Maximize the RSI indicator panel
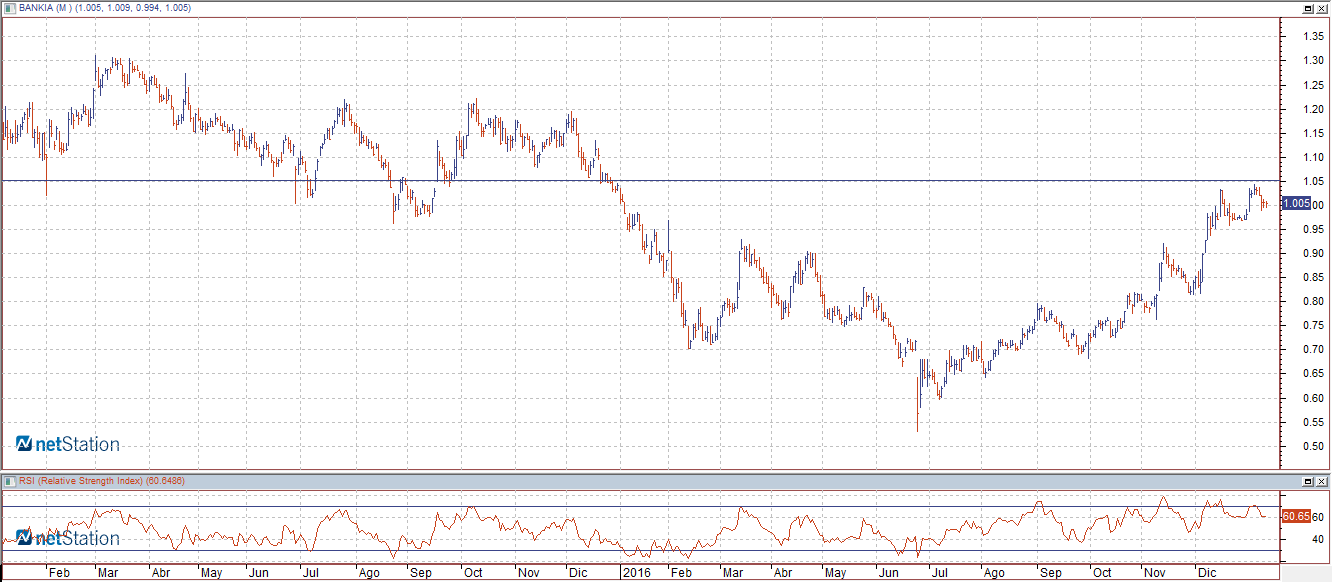The height and width of the screenshot is (582, 1332). pyautogui.click(x=1307, y=481)
